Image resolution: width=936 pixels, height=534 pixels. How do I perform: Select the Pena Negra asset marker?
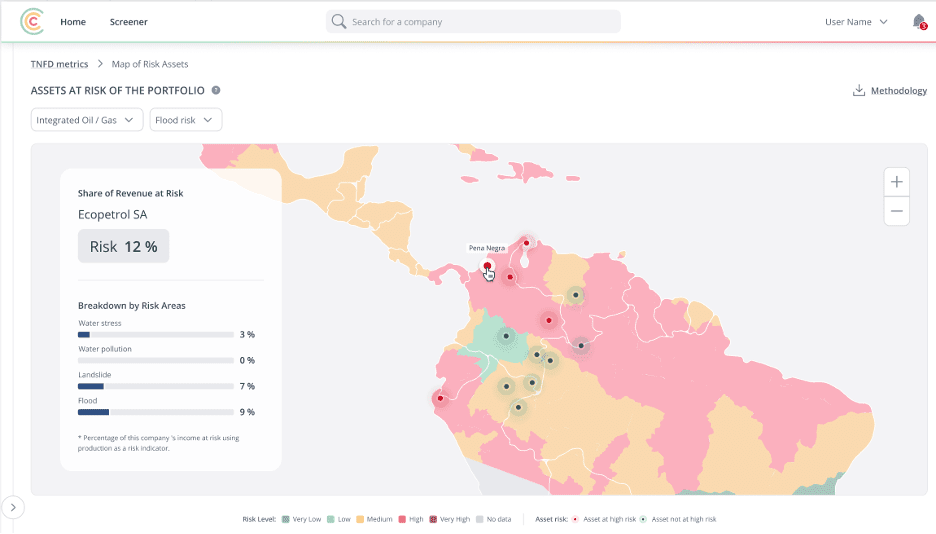(x=487, y=266)
